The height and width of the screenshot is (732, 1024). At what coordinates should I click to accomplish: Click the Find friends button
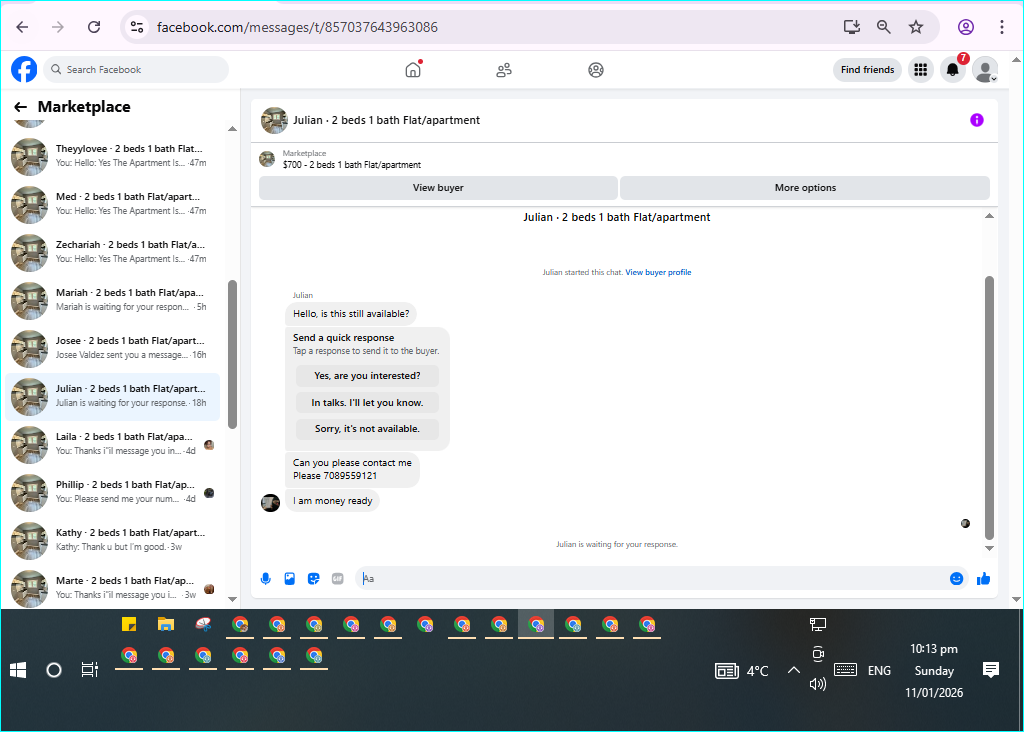[x=867, y=69]
